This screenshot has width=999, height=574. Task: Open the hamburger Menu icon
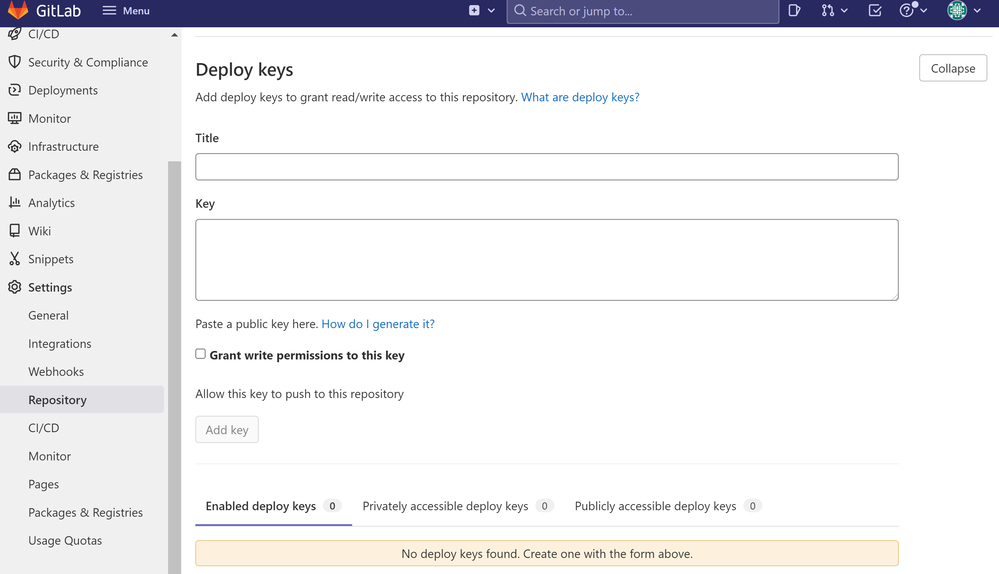(x=109, y=11)
